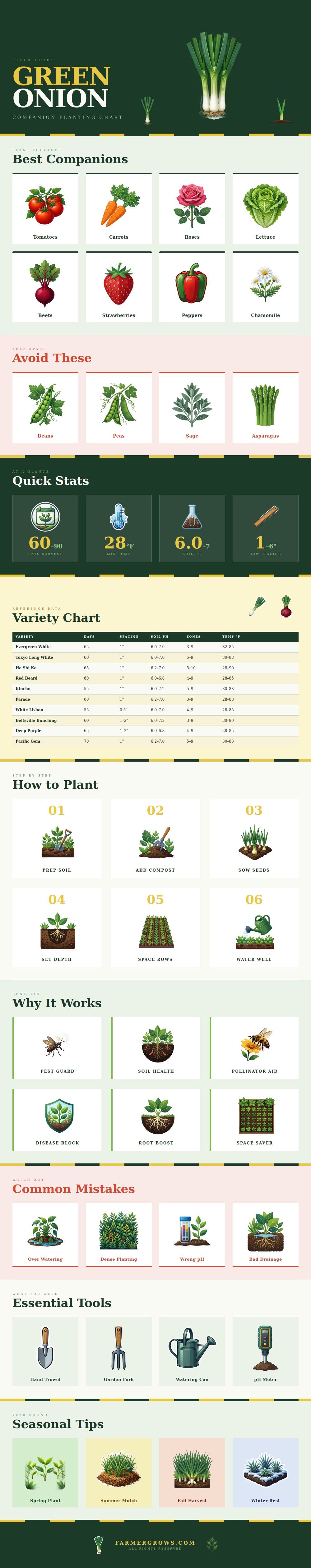
Task: Click the Set Depth root illustration
Action: [x=57, y=931]
